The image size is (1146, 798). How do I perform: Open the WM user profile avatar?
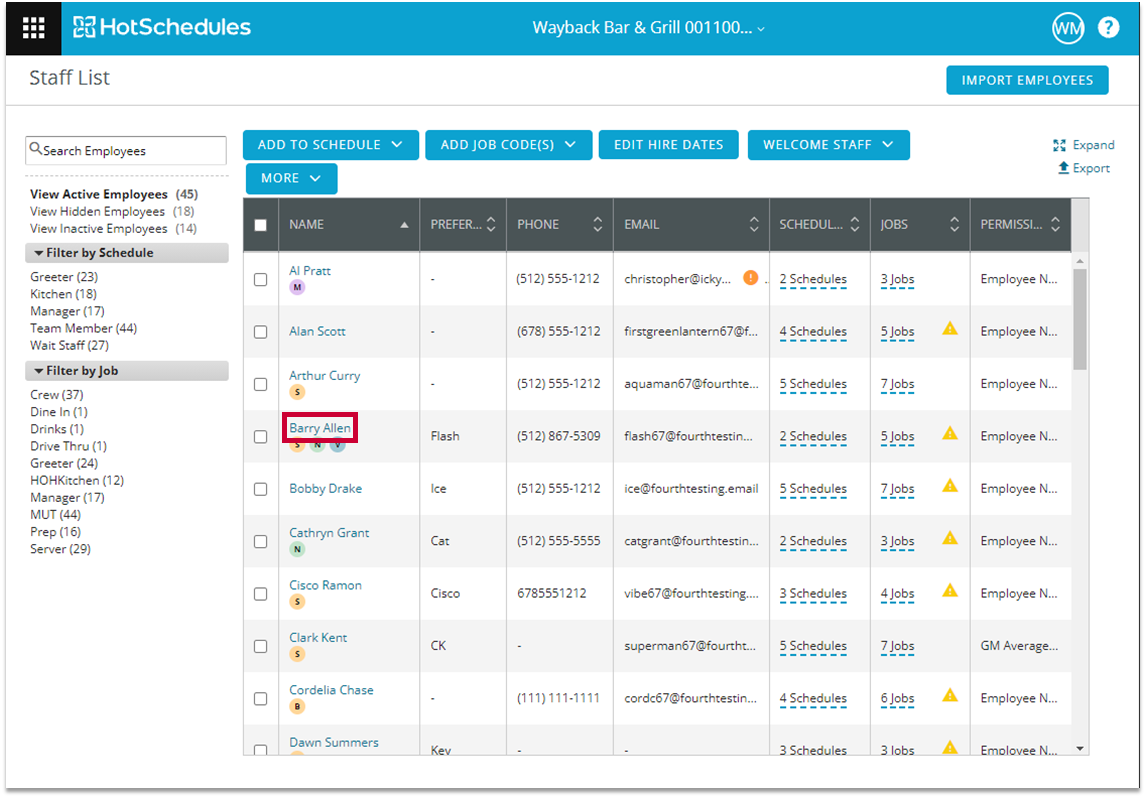(1068, 28)
